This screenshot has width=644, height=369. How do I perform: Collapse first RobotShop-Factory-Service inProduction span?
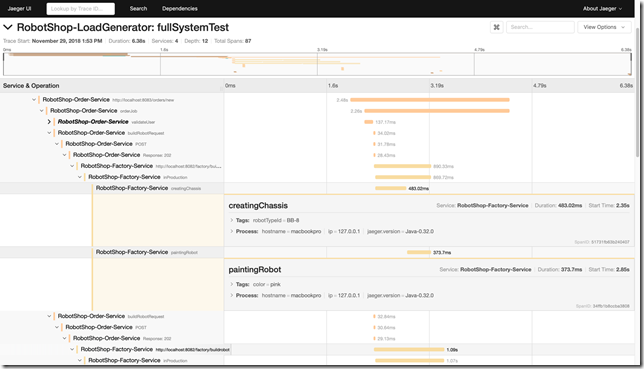pos(80,177)
